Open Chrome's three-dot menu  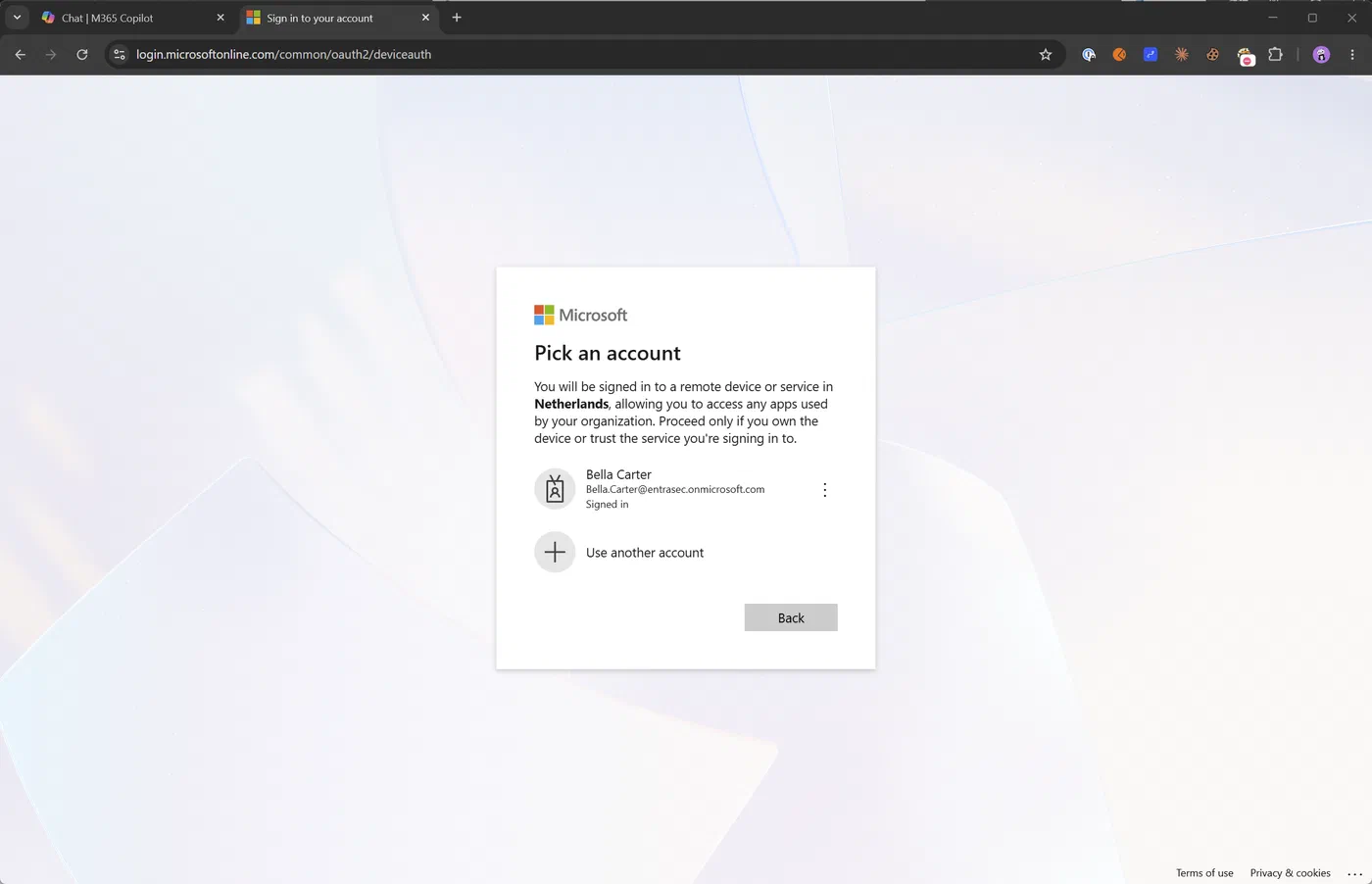point(1352,55)
